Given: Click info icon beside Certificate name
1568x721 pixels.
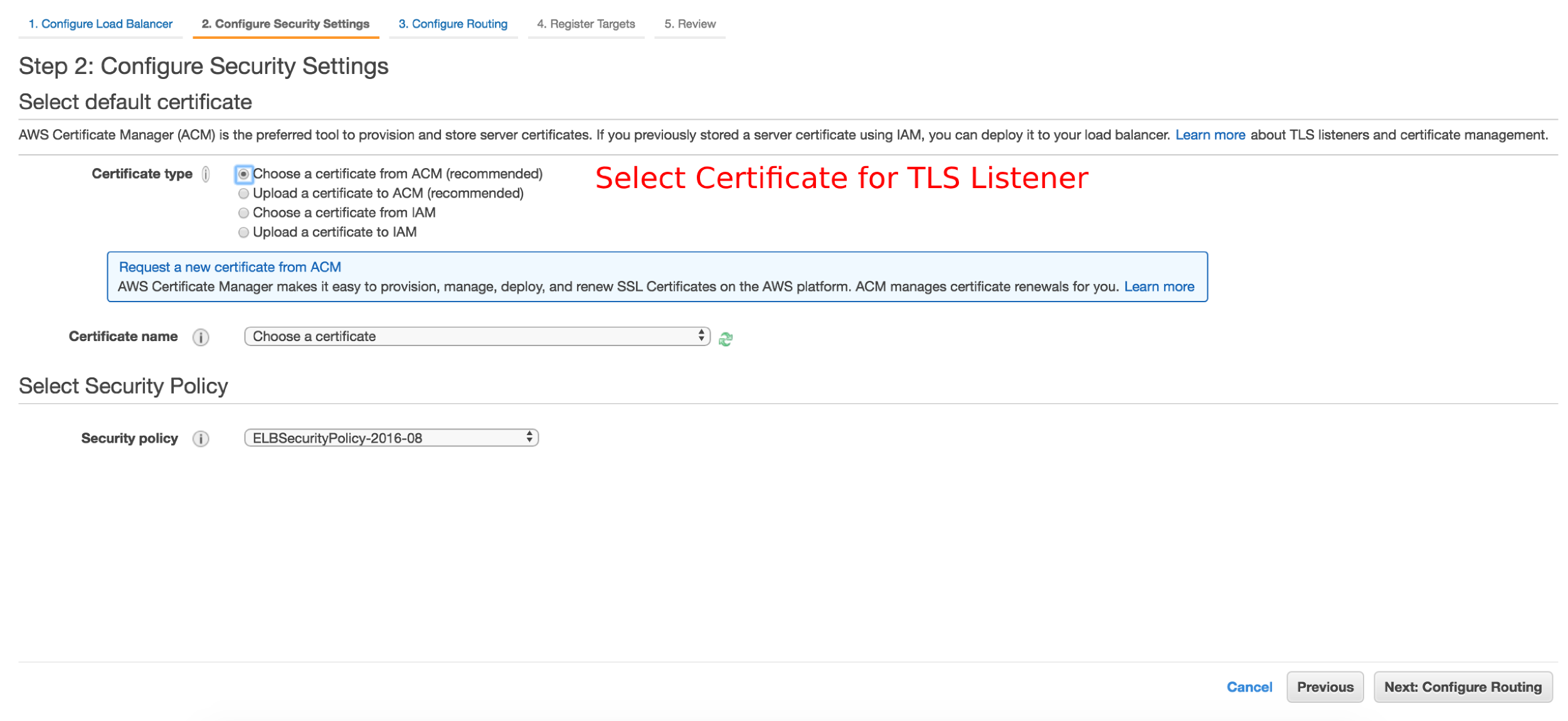Looking at the screenshot, I should coord(201,337).
